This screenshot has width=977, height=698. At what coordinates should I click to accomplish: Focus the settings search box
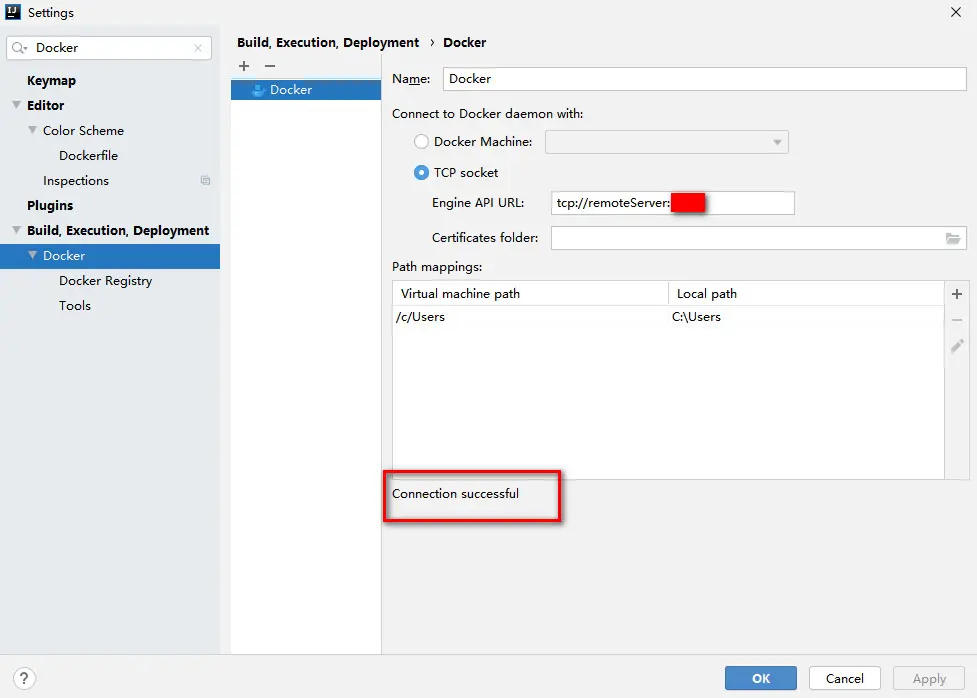(x=109, y=48)
